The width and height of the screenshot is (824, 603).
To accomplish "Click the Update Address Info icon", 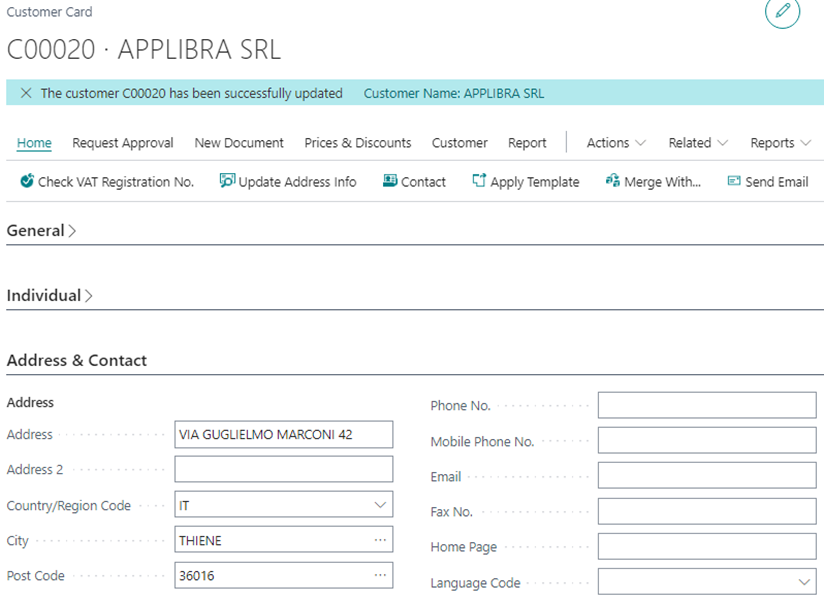I will [x=227, y=181].
